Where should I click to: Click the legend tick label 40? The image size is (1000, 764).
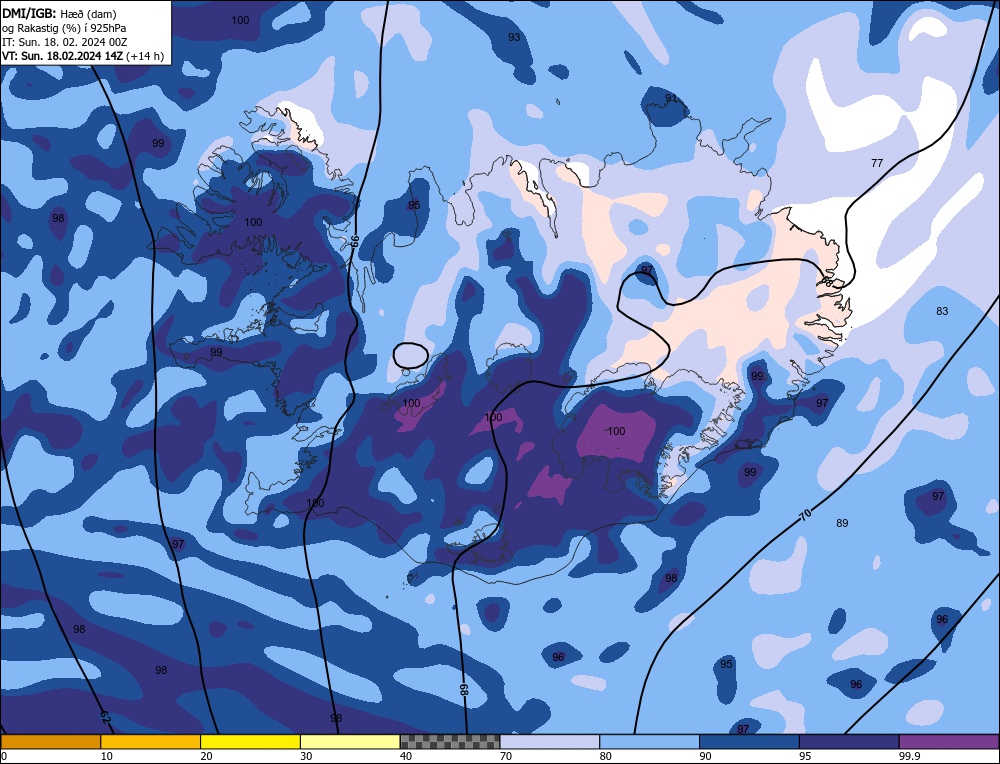(406, 756)
